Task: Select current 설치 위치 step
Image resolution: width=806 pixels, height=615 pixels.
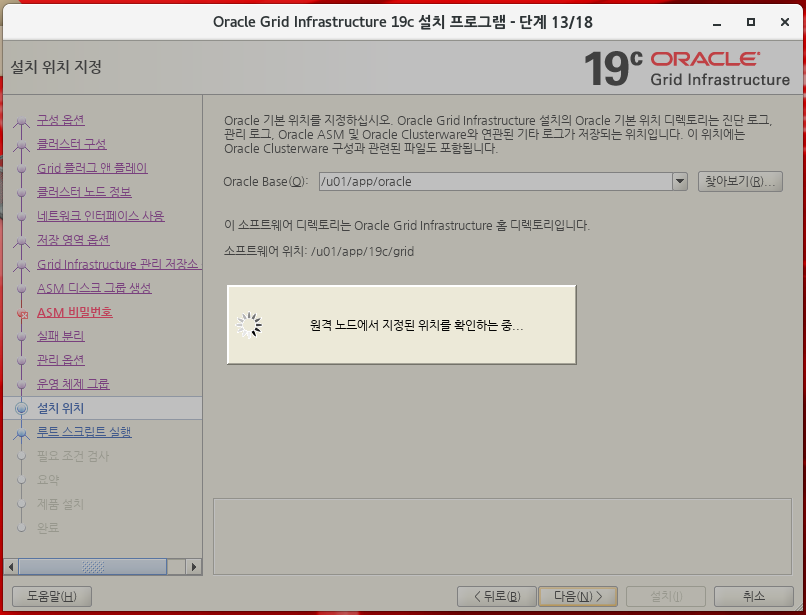Action: pyautogui.click(x=60, y=408)
